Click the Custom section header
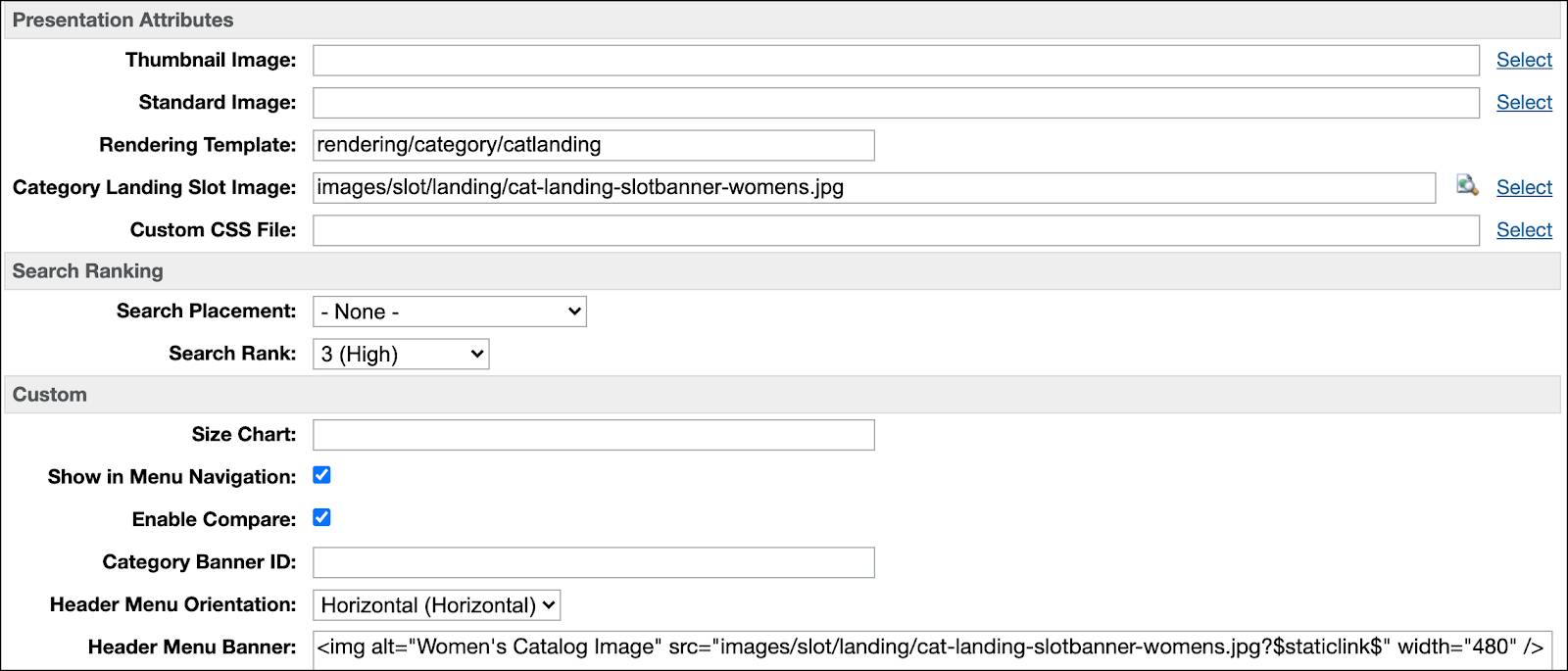The width and height of the screenshot is (1568, 671). [781, 394]
